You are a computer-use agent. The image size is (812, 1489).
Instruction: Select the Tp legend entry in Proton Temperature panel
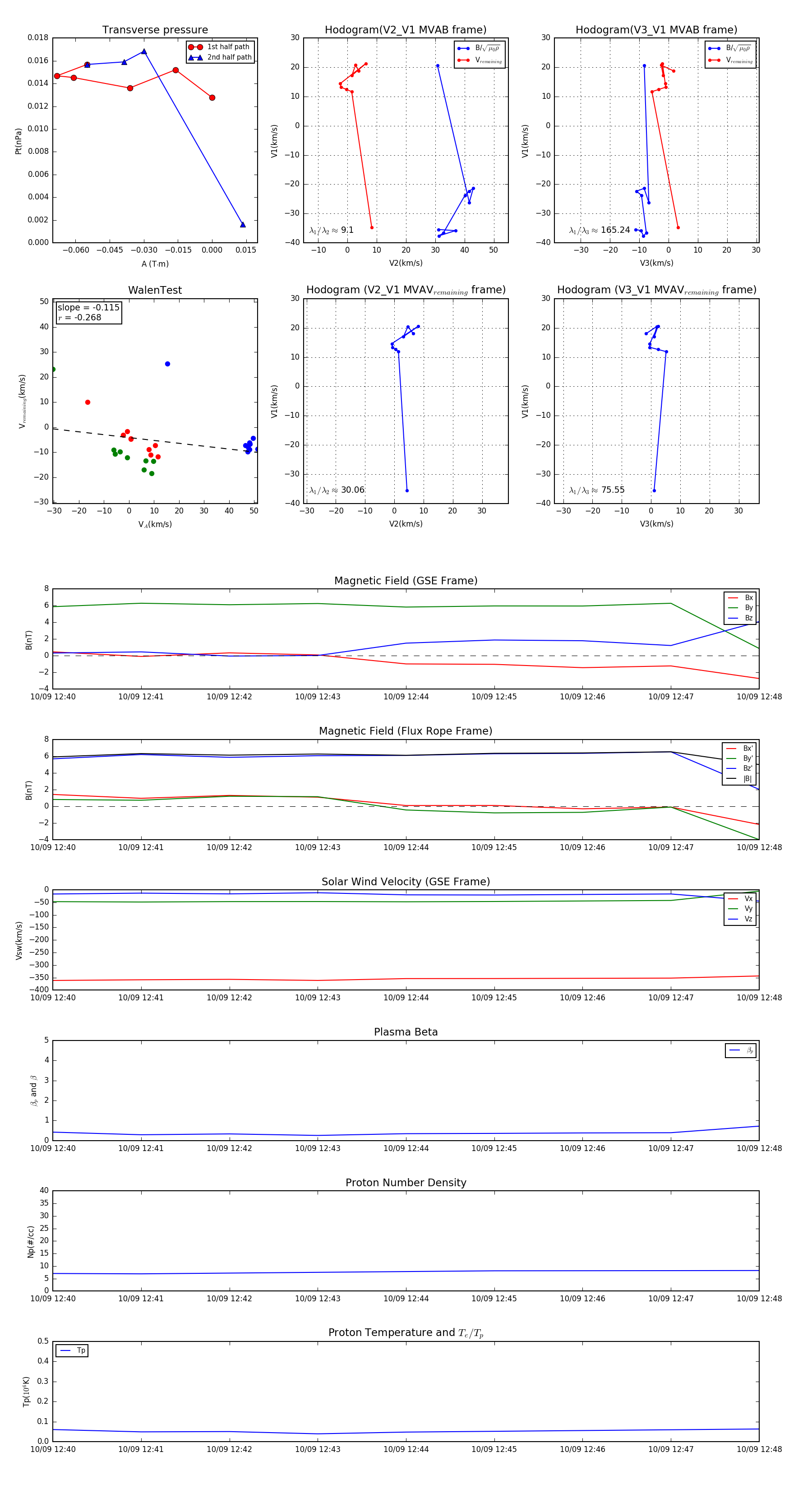pos(72,1351)
